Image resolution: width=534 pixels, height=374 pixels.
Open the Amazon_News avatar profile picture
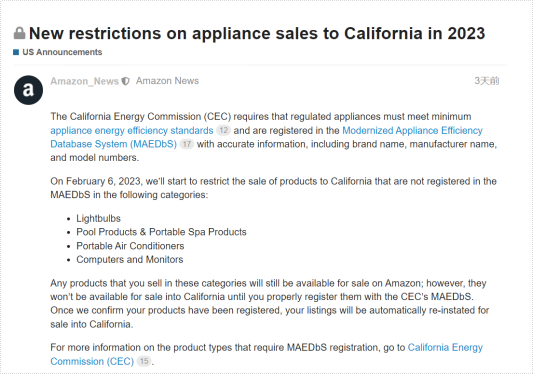click(29, 90)
